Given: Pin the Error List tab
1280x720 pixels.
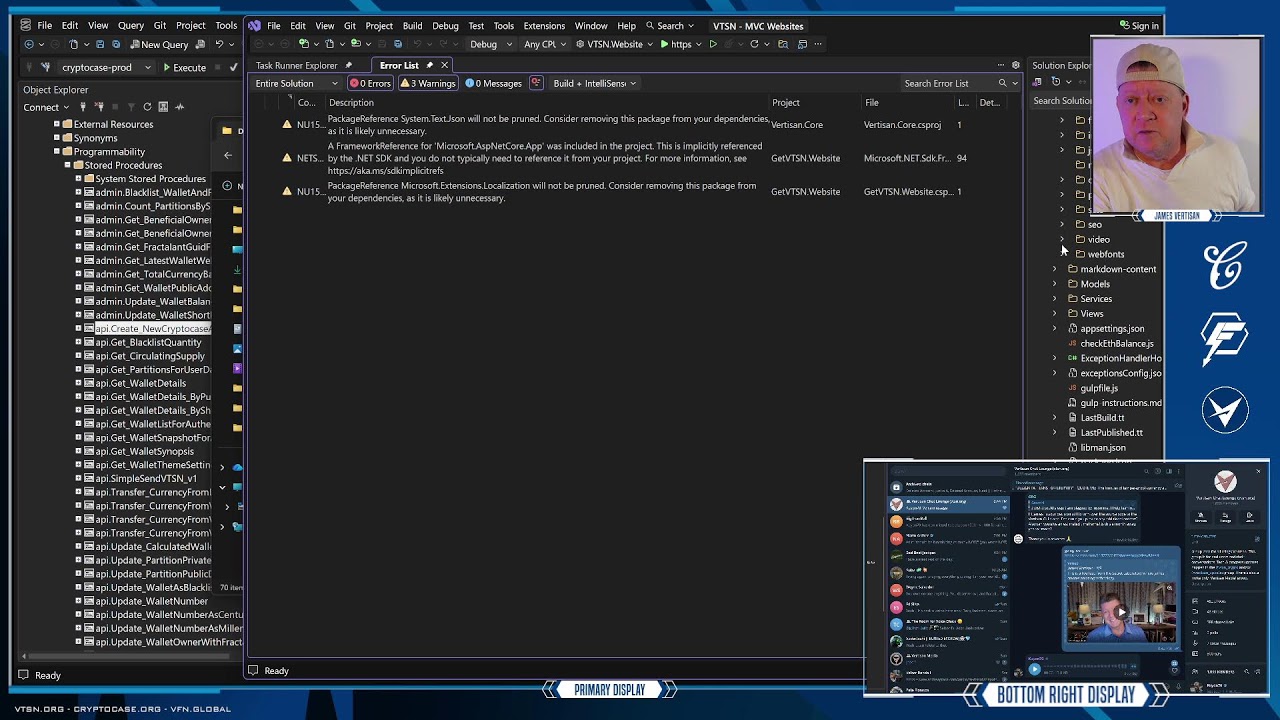Looking at the screenshot, I should coord(430,65).
